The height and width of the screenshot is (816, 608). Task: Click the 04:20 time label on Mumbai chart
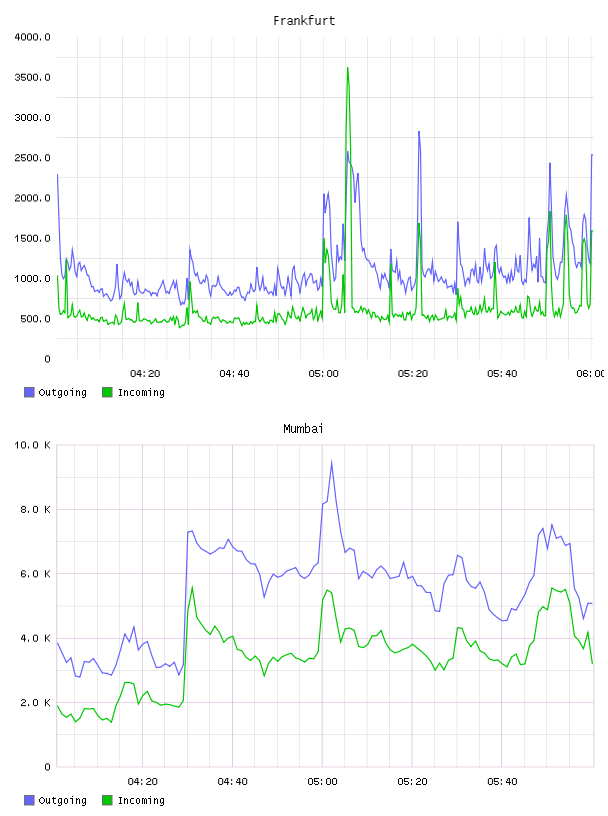pos(143,782)
